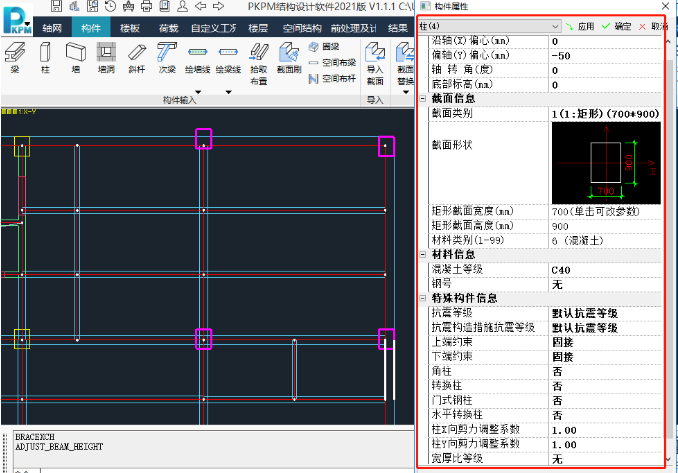The width and height of the screenshot is (678, 473).
Task: Close the 构件属性 panel
Action: pos(666,6)
